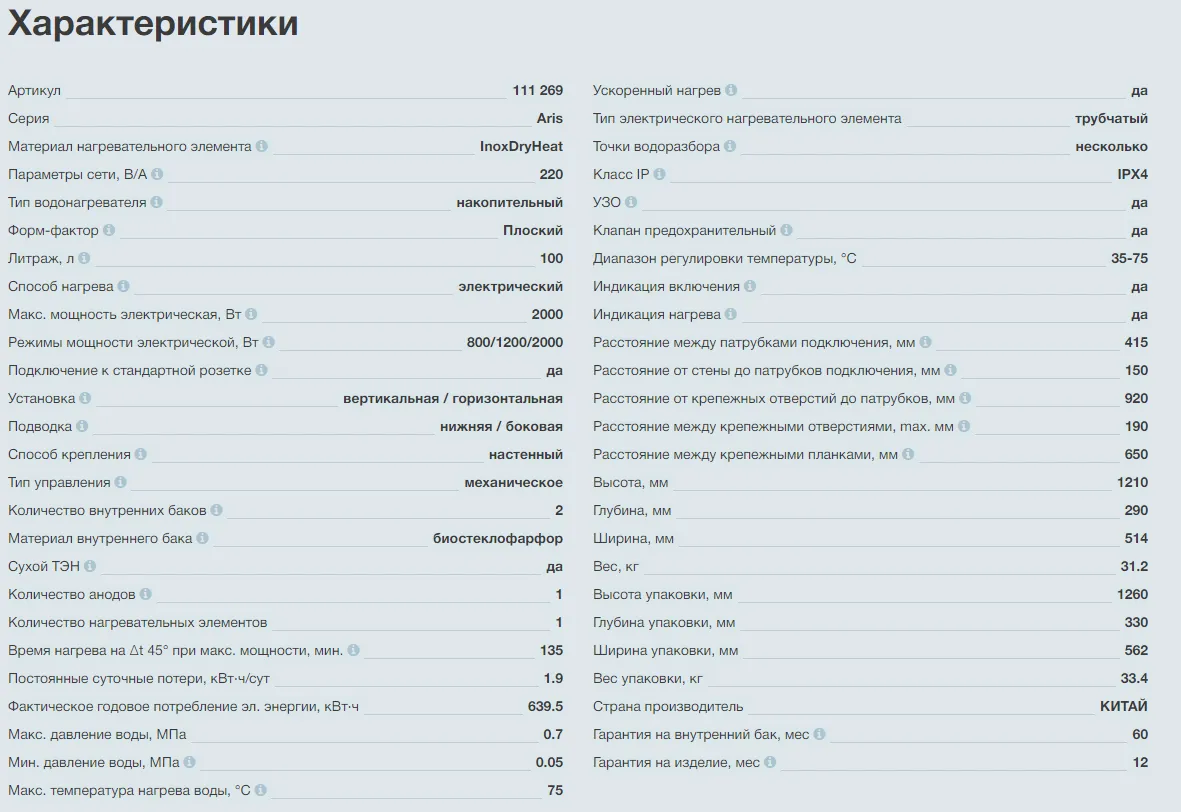
Task: Show hint for Индикация нагрева
Action: pyautogui.click(x=730, y=314)
